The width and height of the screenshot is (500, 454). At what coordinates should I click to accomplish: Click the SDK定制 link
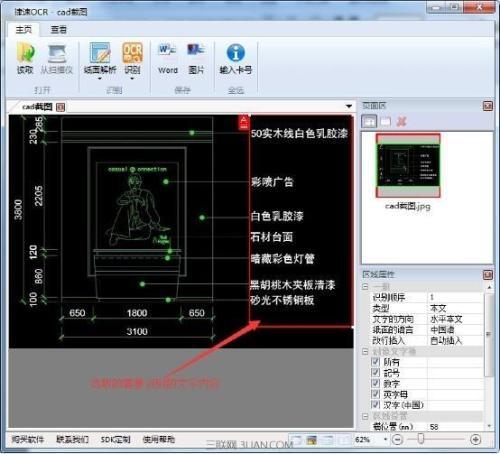coord(115,439)
